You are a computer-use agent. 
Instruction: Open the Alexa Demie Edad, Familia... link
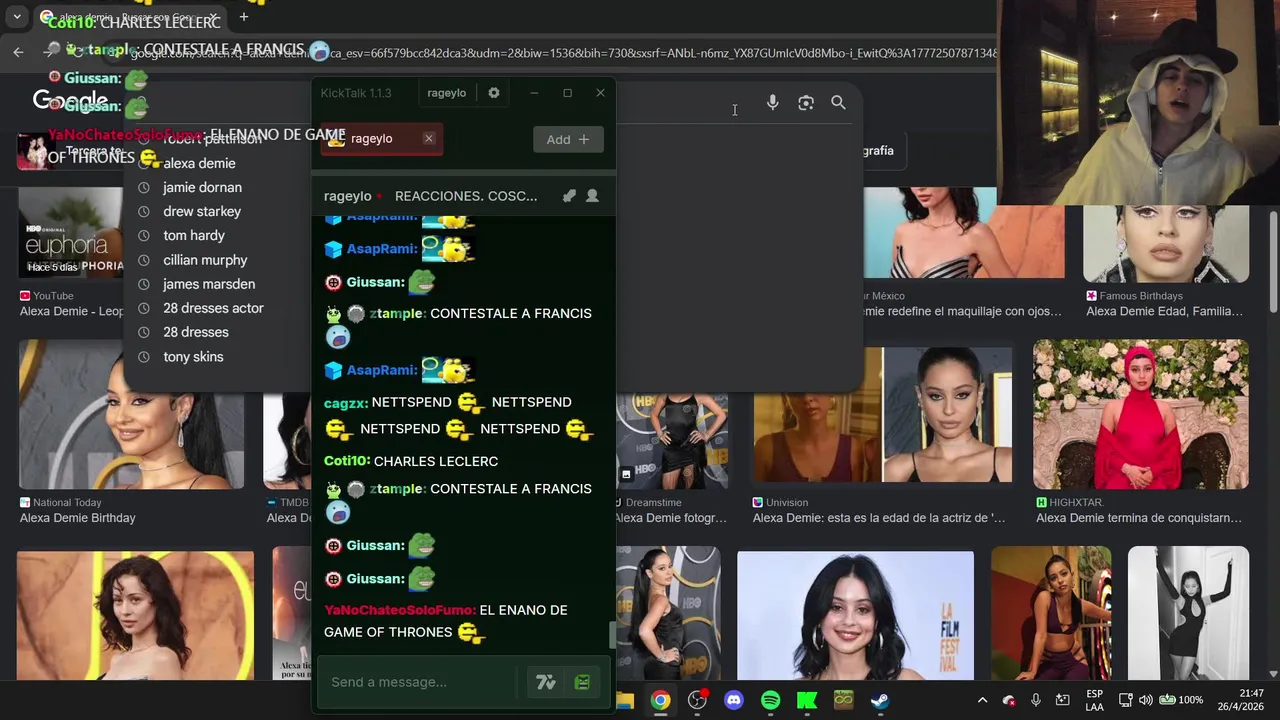pyautogui.click(x=1165, y=311)
